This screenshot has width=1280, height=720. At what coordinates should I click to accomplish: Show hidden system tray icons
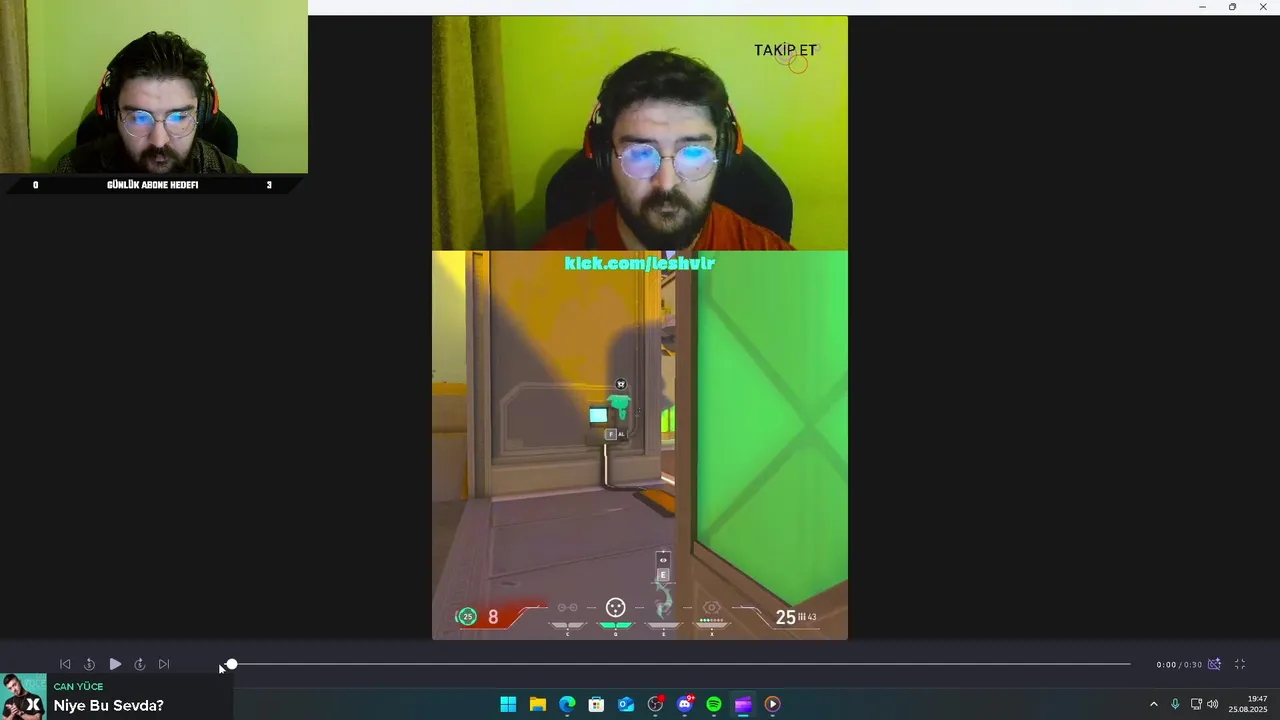(x=1153, y=704)
